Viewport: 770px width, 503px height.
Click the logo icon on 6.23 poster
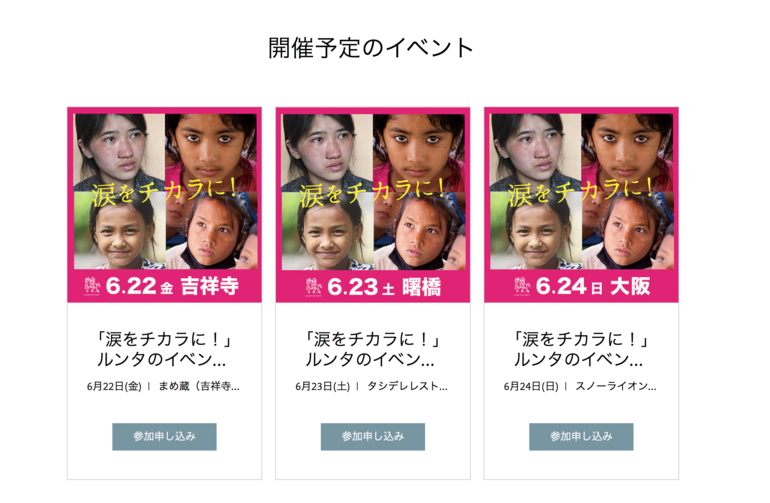point(313,287)
